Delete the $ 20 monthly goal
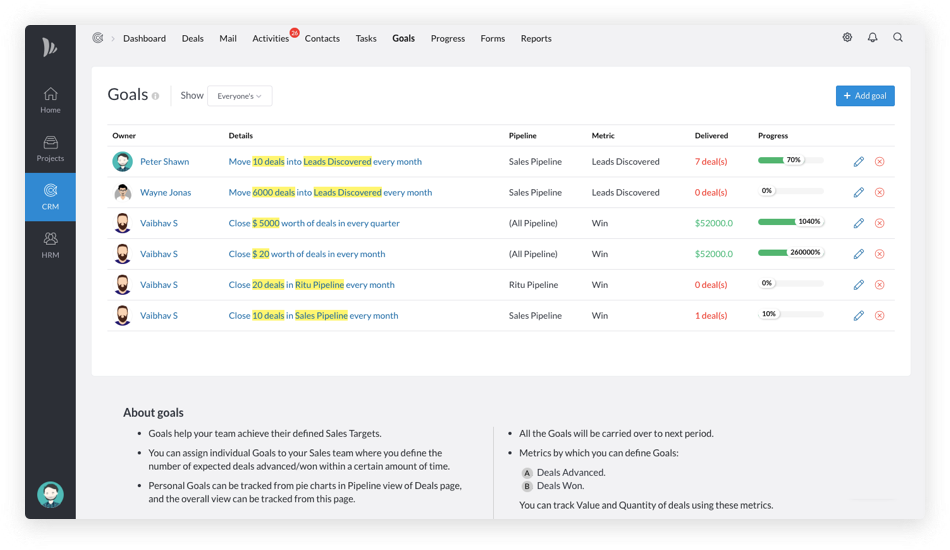The image size is (950, 550). [x=880, y=254]
